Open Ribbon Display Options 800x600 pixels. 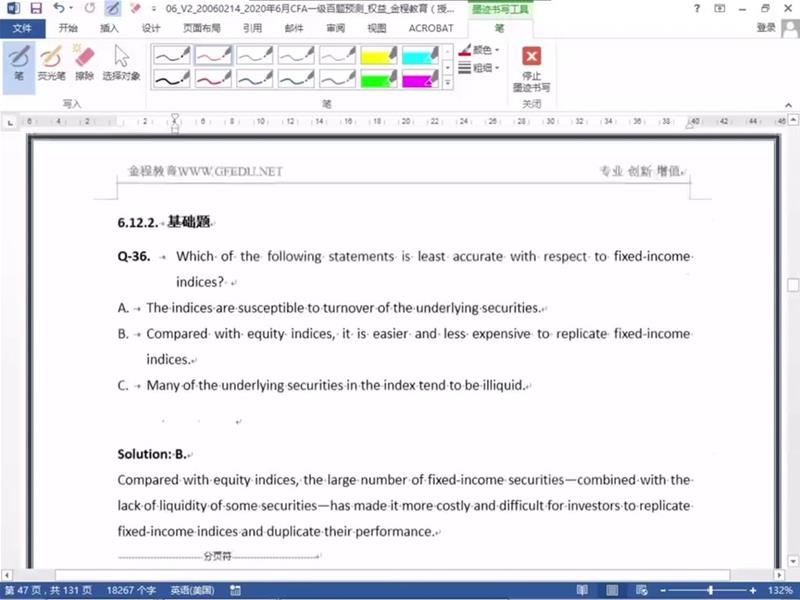(720, 8)
